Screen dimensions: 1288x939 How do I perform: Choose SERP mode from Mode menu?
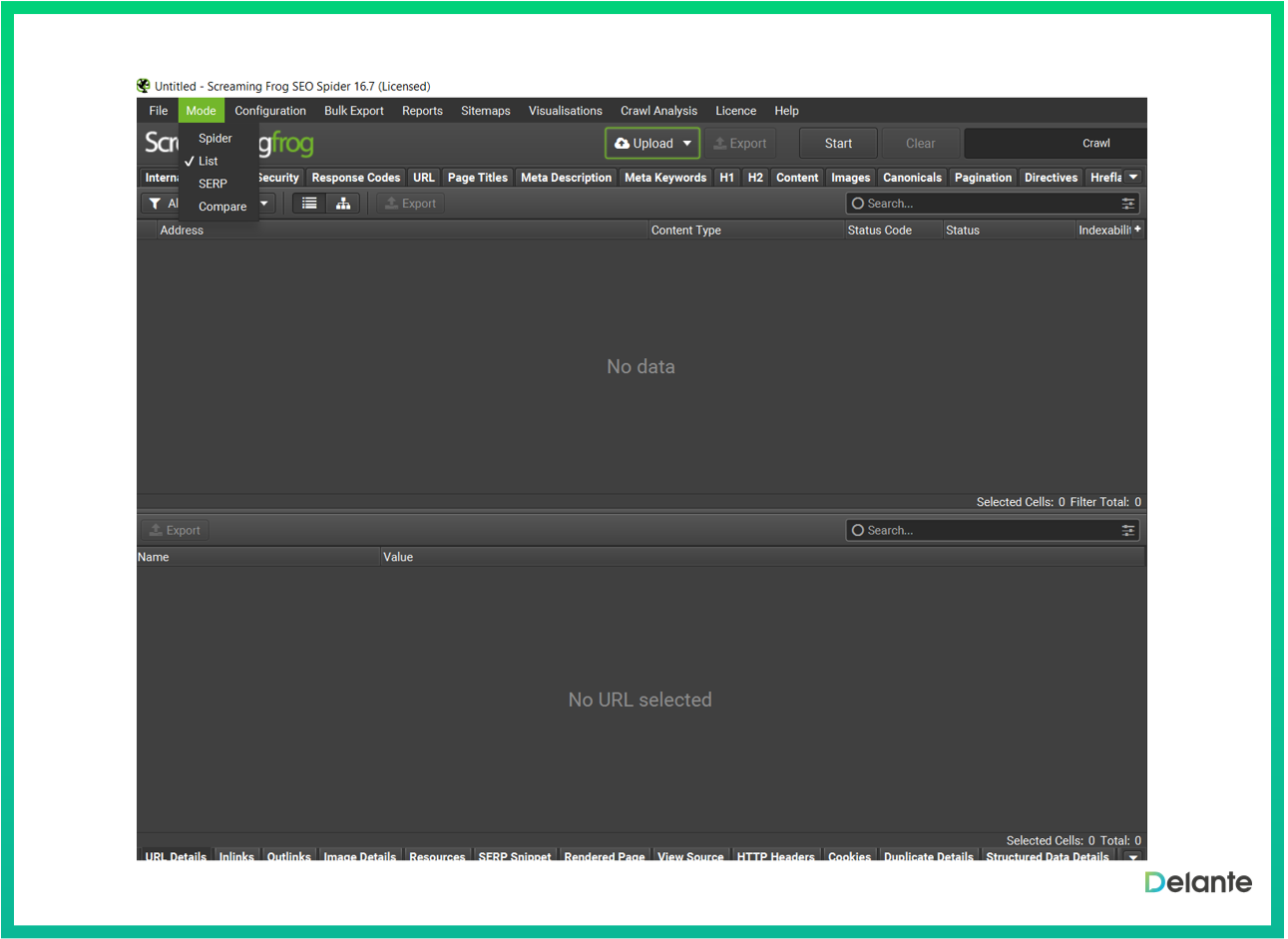(x=213, y=184)
